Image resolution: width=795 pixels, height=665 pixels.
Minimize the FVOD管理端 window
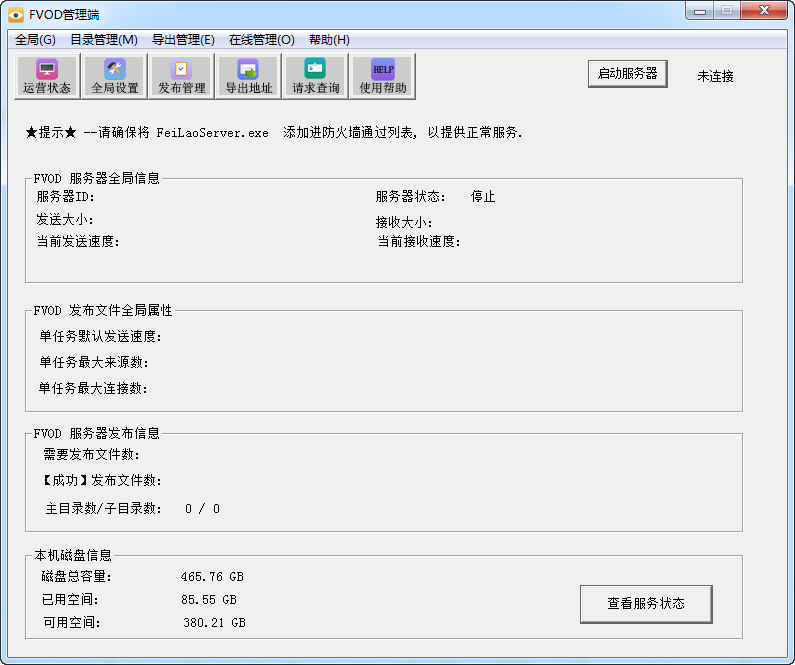click(700, 11)
